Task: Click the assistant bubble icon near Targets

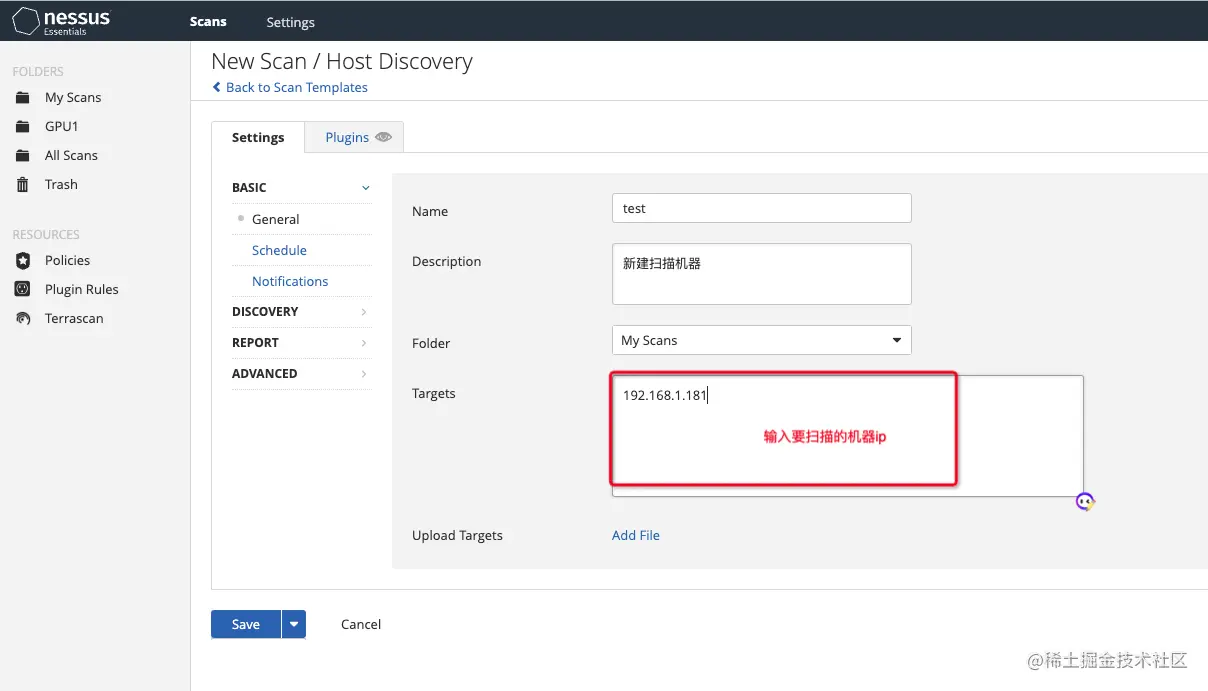Action: (1085, 501)
